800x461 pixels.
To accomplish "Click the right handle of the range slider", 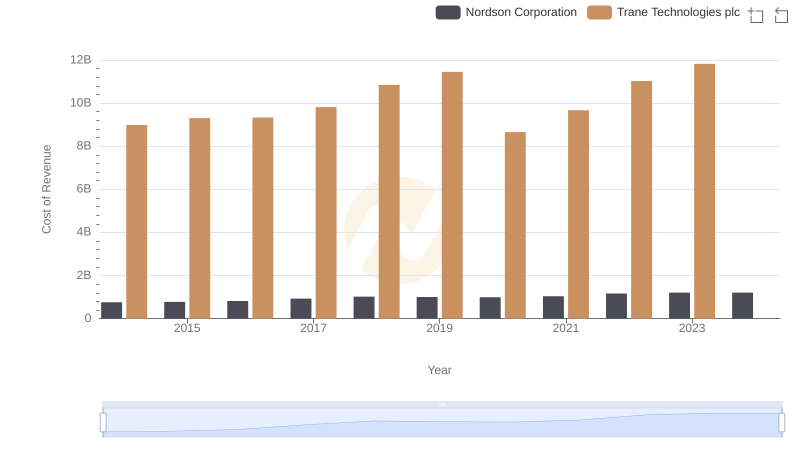I will point(782,423).
